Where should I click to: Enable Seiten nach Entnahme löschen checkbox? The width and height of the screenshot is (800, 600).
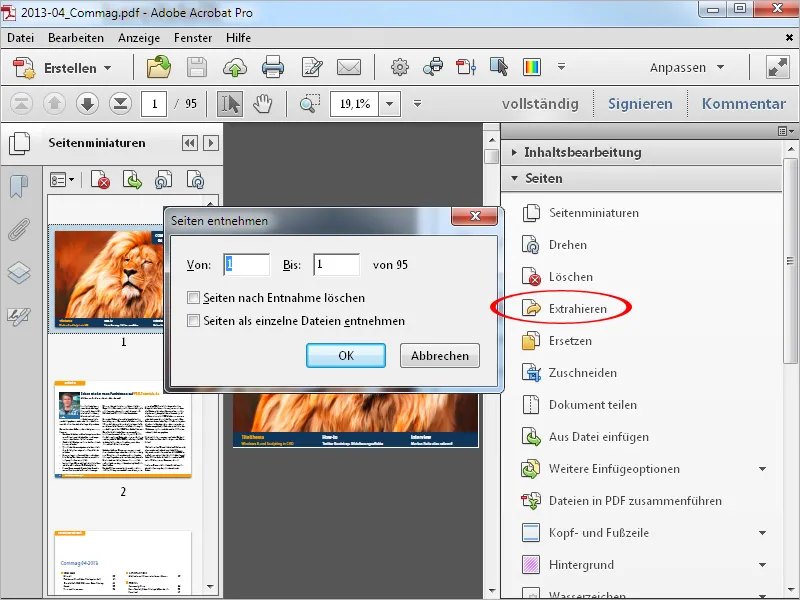click(193, 297)
